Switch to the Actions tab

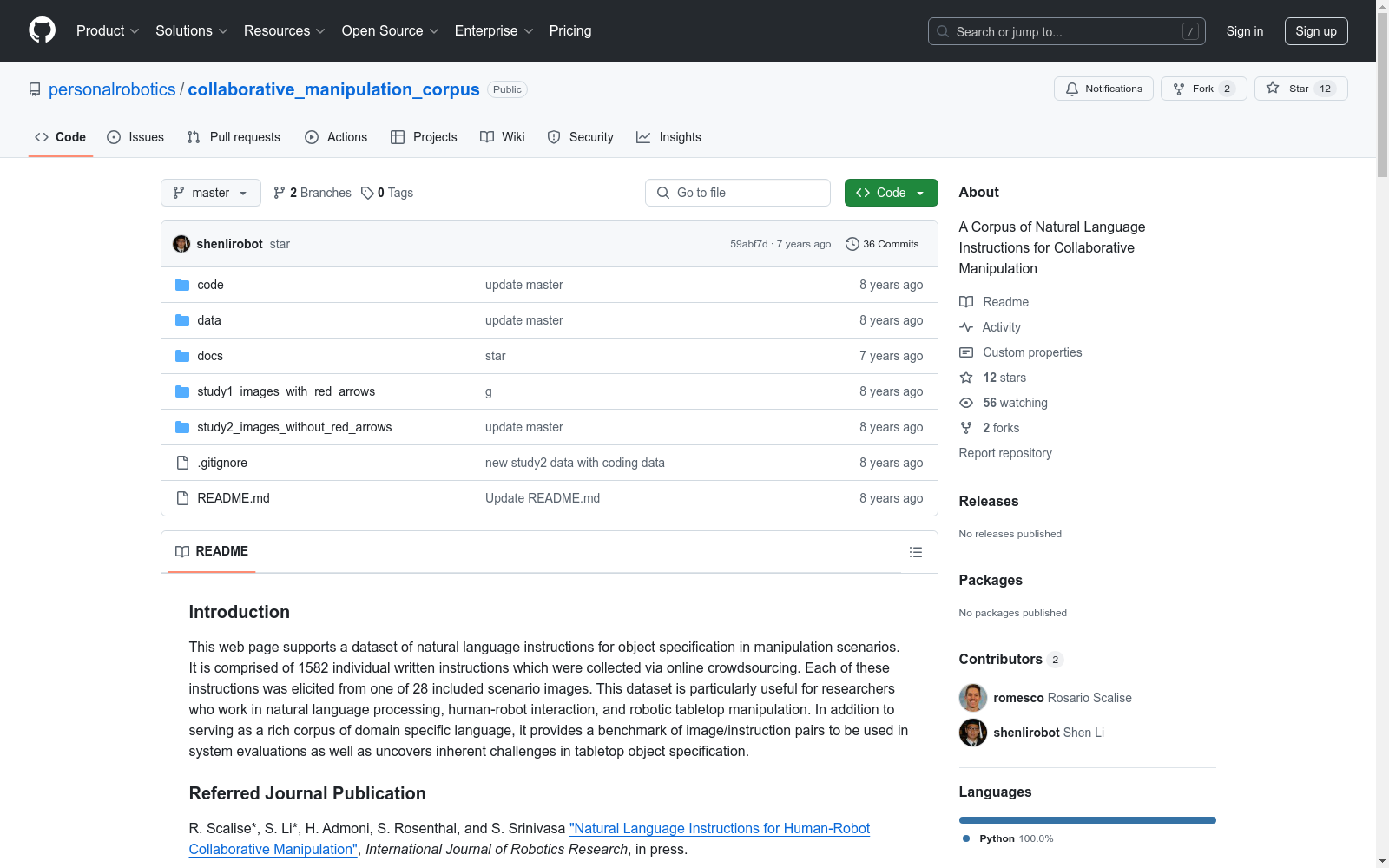(336, 137)
